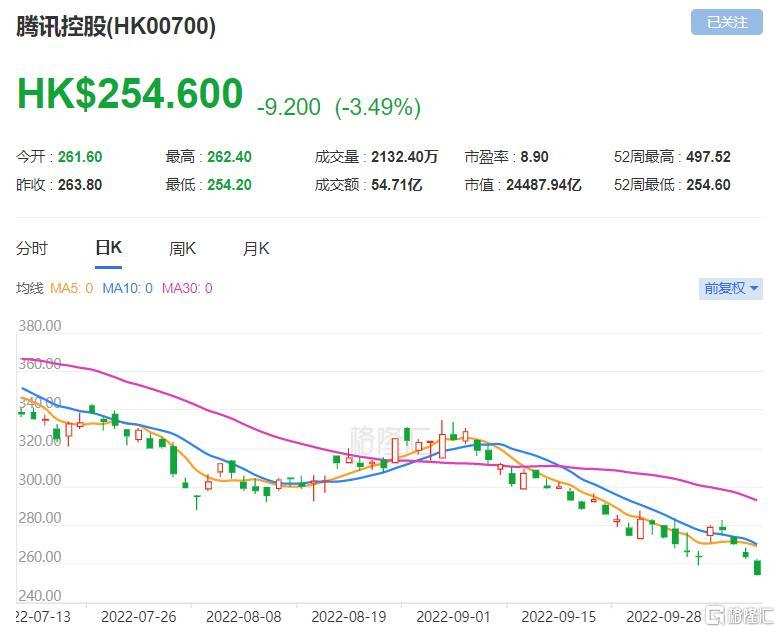Viewport: 780px width, 632px height.
Task: Click the stock title 腾讯控股(HK00700)
Action: coord(116,26)
